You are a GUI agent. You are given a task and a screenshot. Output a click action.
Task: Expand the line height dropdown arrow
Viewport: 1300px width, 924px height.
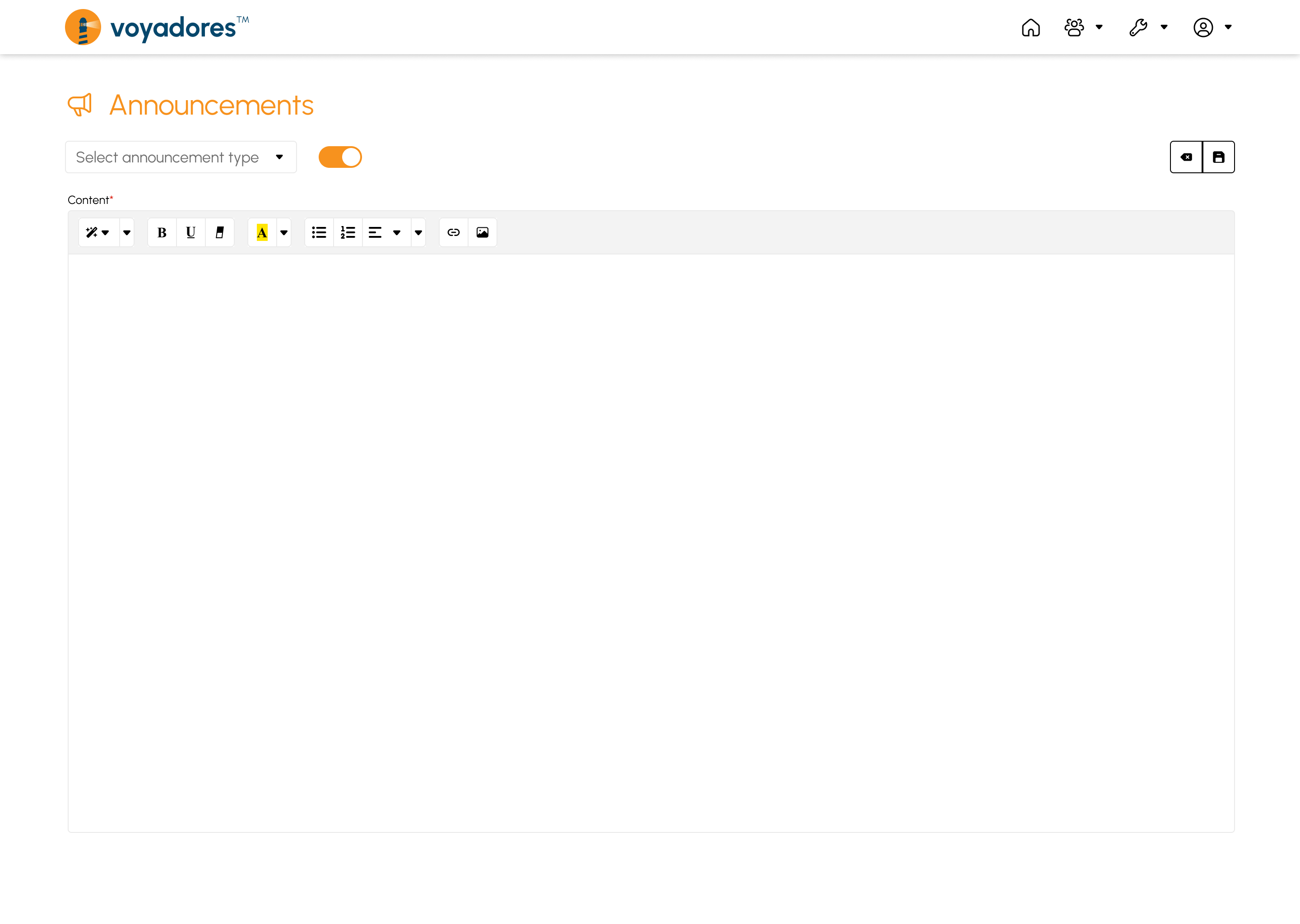point(418,232)
